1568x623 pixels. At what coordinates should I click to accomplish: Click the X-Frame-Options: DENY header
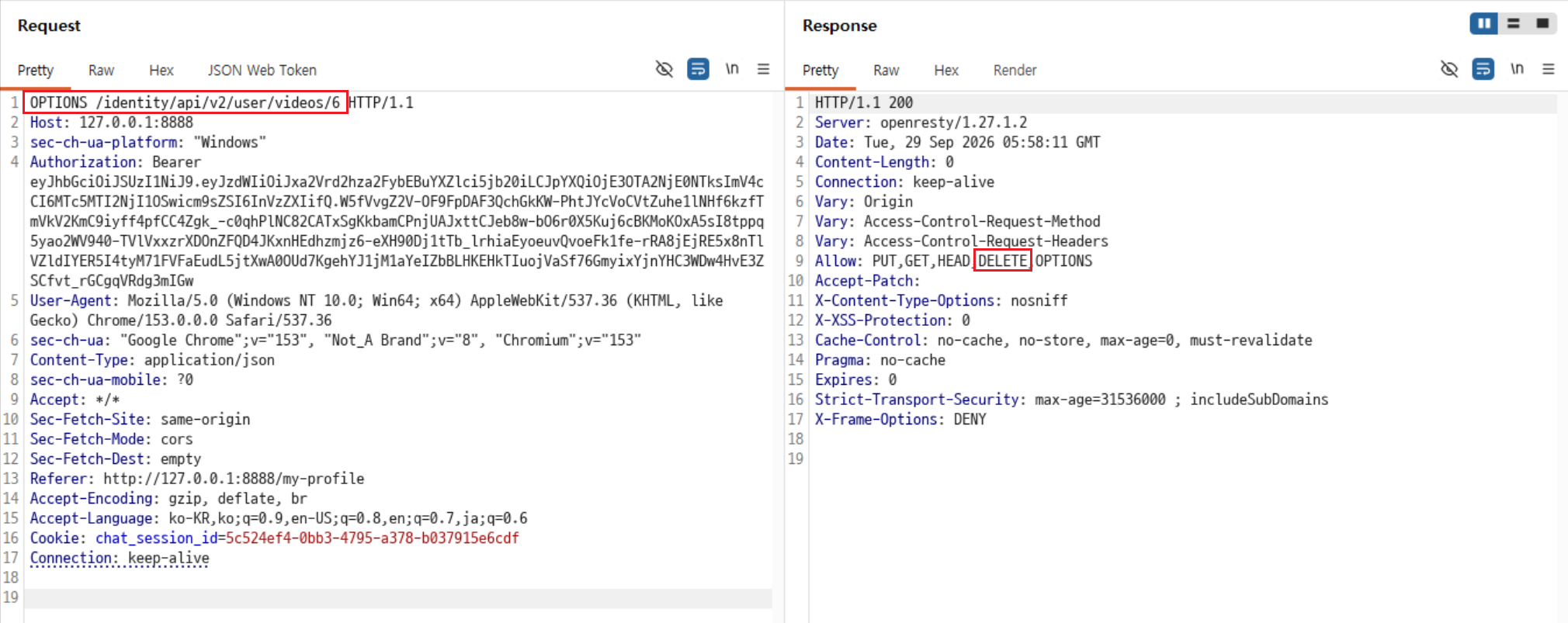coord(900,419)
